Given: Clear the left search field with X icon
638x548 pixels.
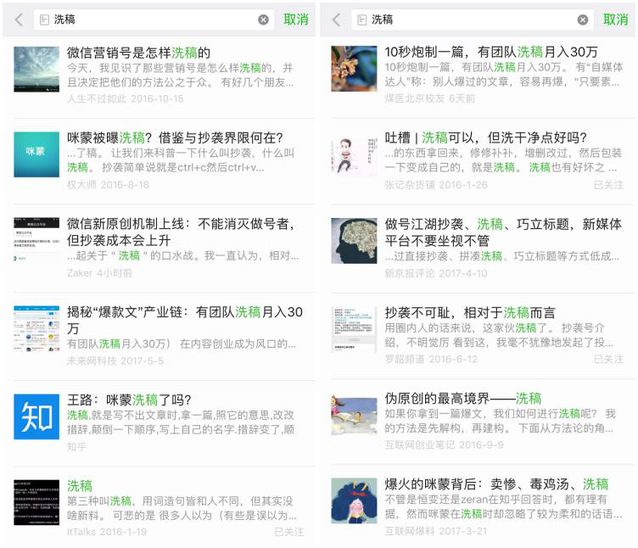Looking at the screenshot, I should click(263, 20).
